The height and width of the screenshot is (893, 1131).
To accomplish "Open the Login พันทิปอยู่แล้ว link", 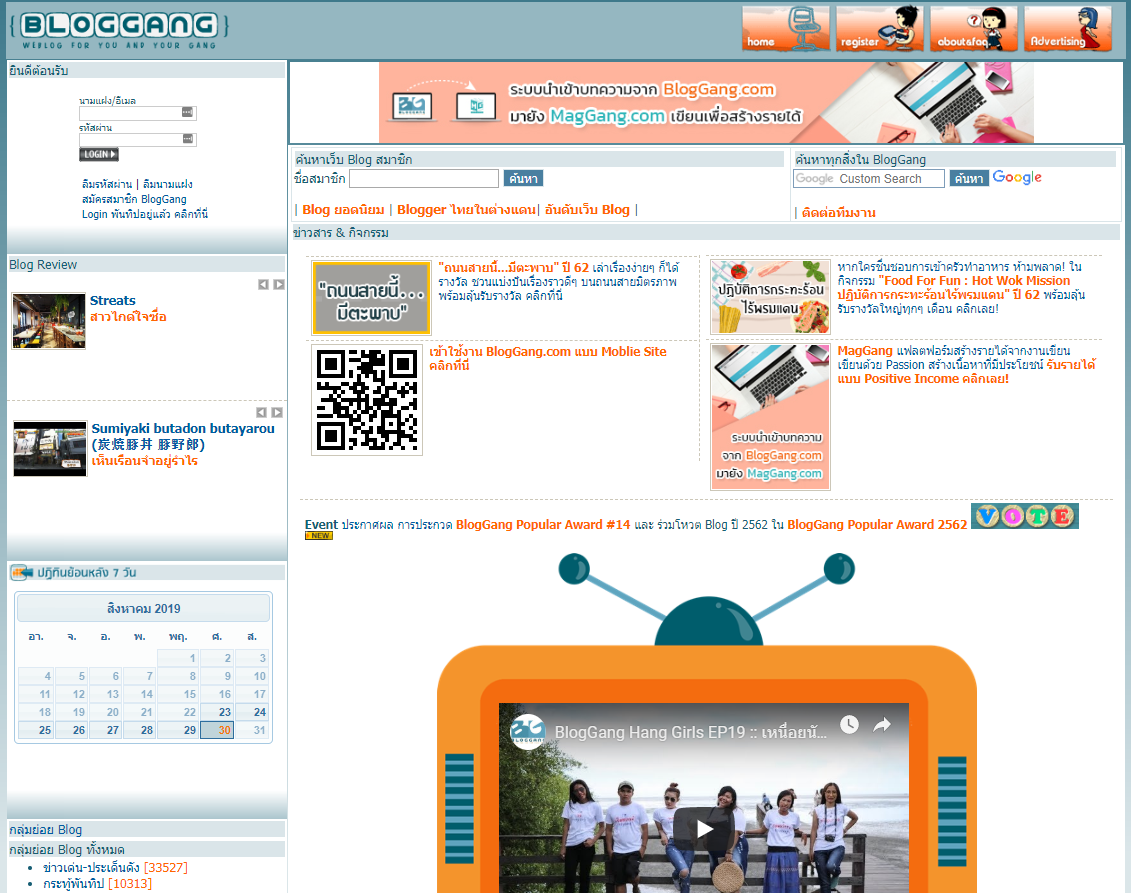I will (x=145, y=214).
